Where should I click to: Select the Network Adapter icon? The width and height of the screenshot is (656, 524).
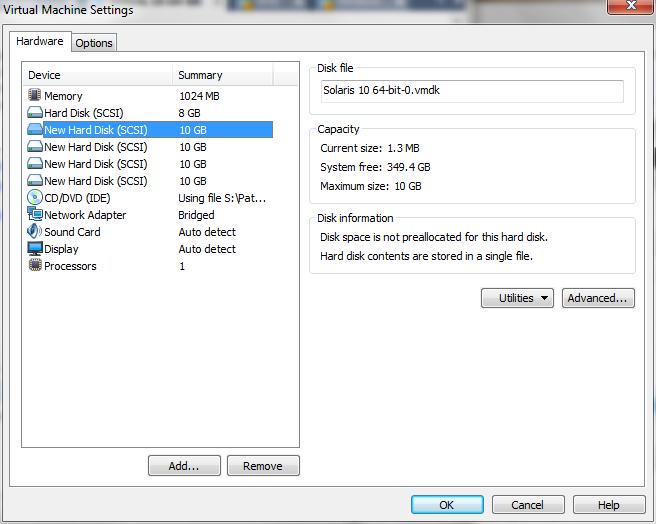pos(35,215)
